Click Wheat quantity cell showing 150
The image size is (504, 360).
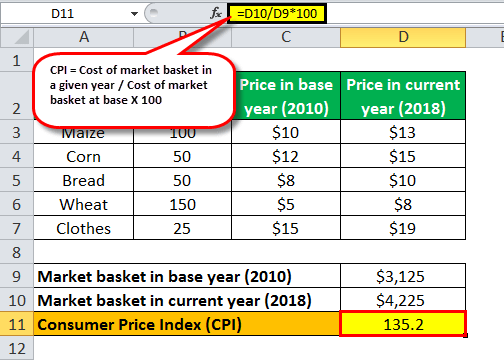[x=182, y=204]
